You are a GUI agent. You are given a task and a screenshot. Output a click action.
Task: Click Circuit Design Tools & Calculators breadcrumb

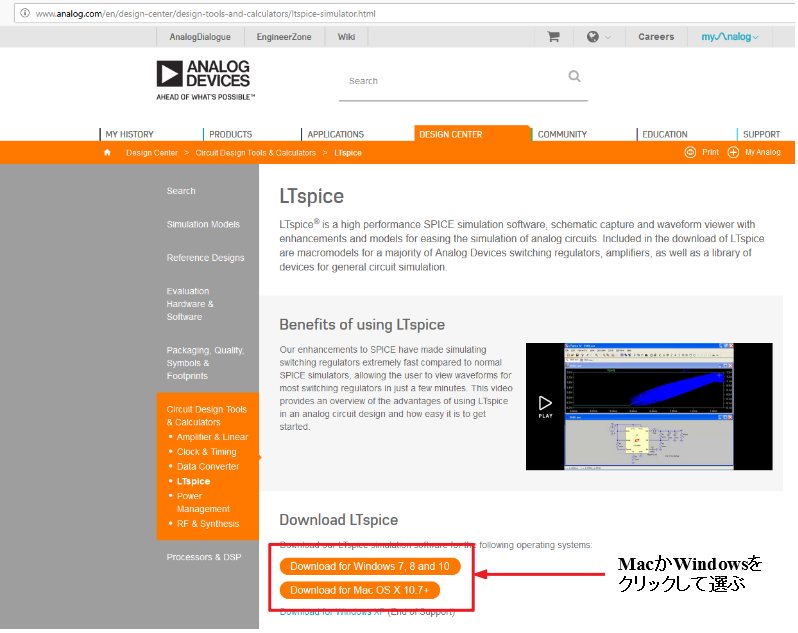(x=255, y=153)
